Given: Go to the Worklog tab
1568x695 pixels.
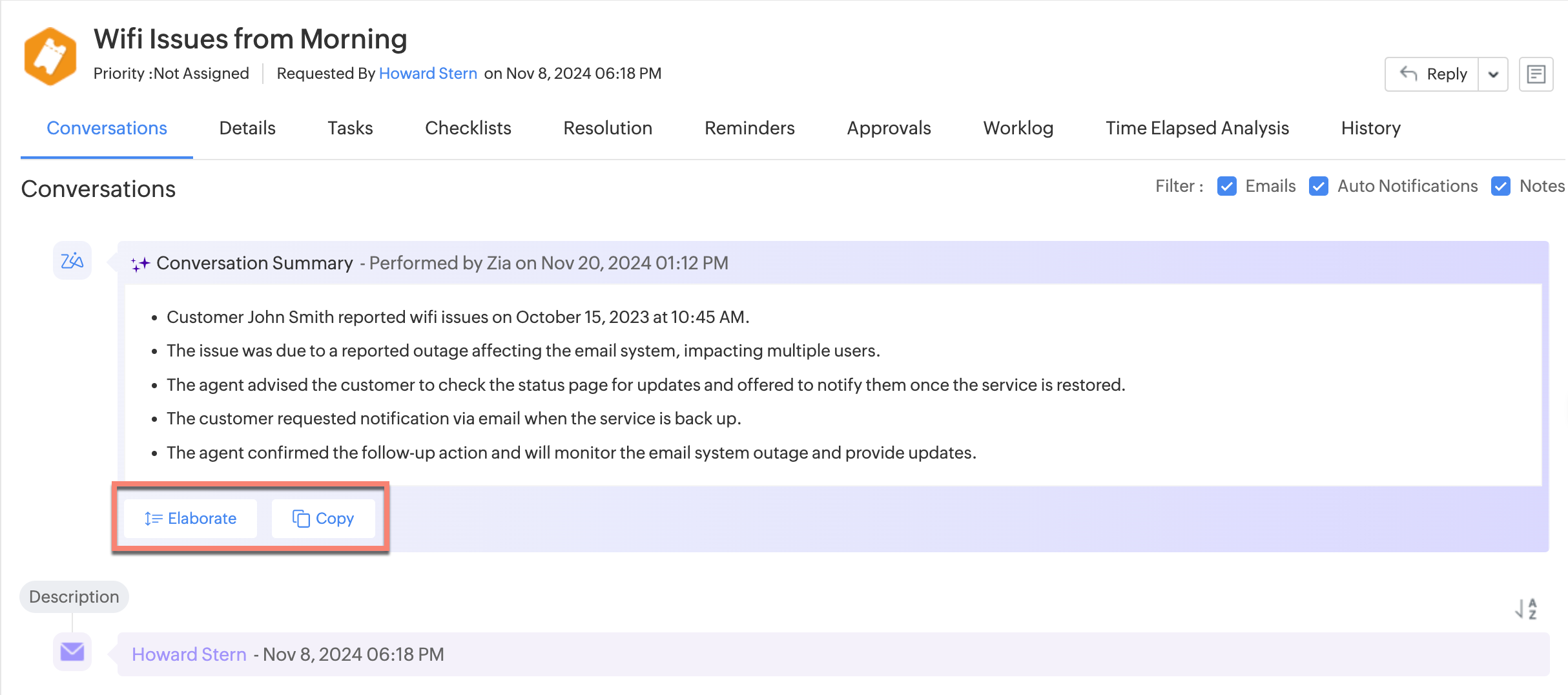Looking at the screenshot, I should [x=1018, y=128].
